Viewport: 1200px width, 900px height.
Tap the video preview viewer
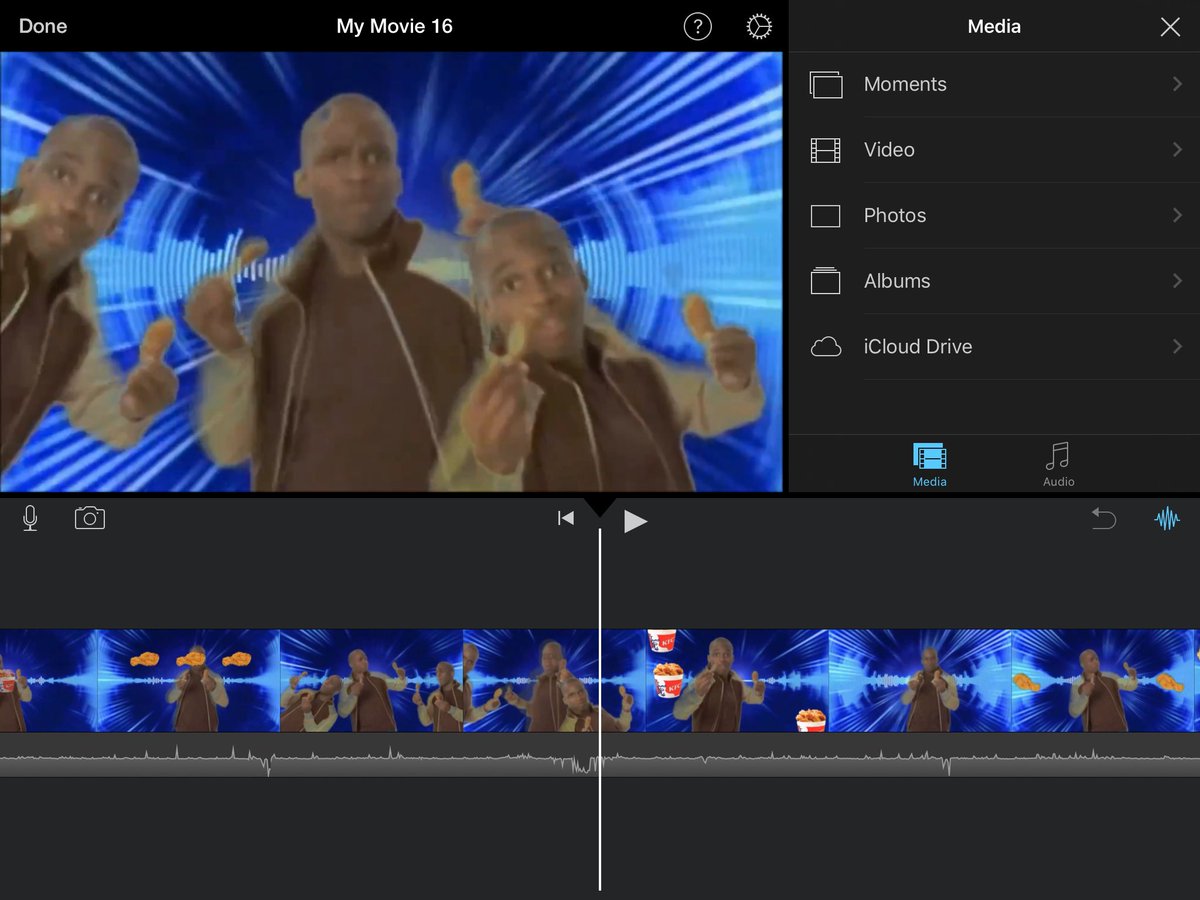tap(391, 272)
